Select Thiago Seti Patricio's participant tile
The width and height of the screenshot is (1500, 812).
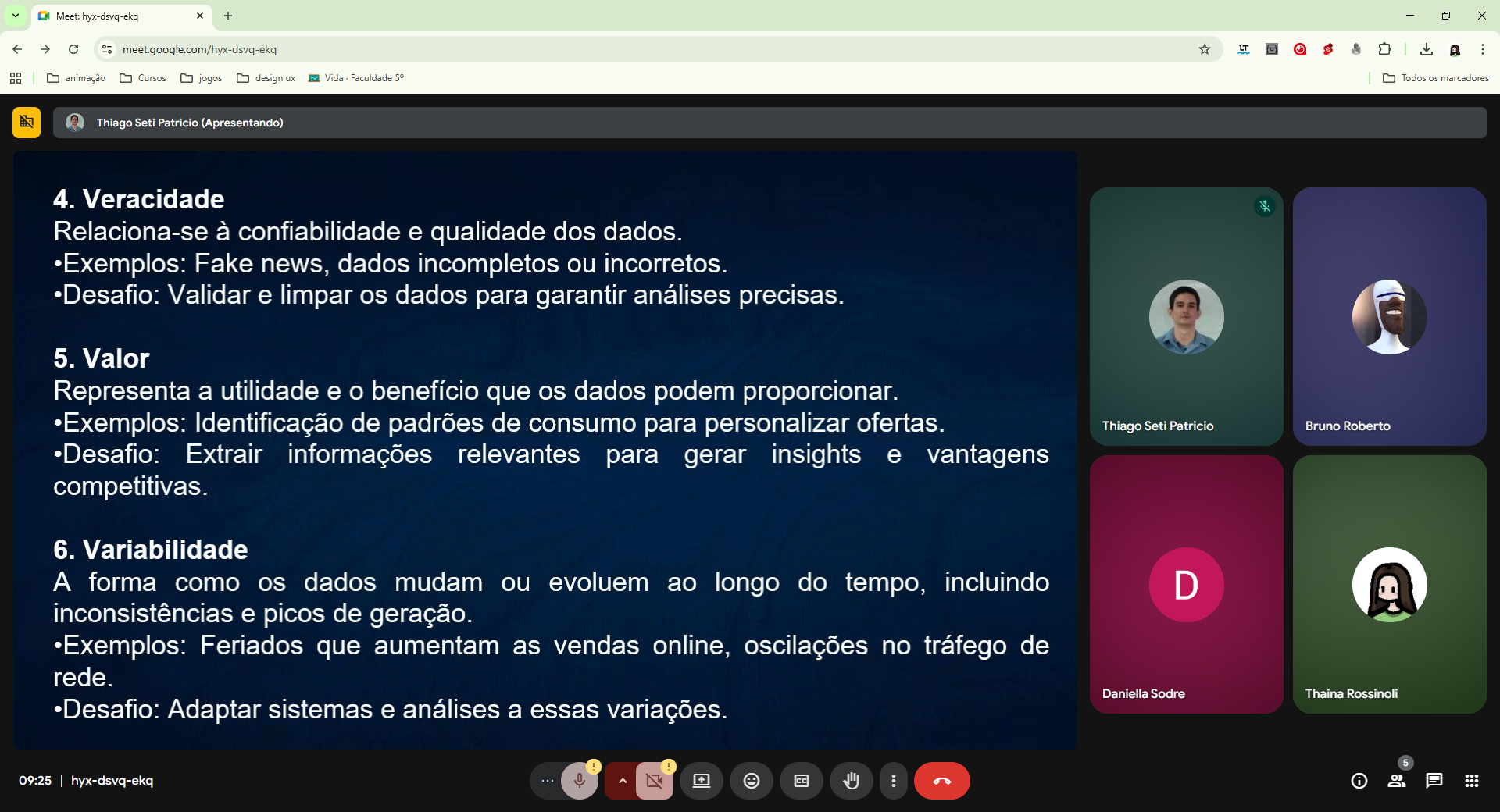point(1186,316)
